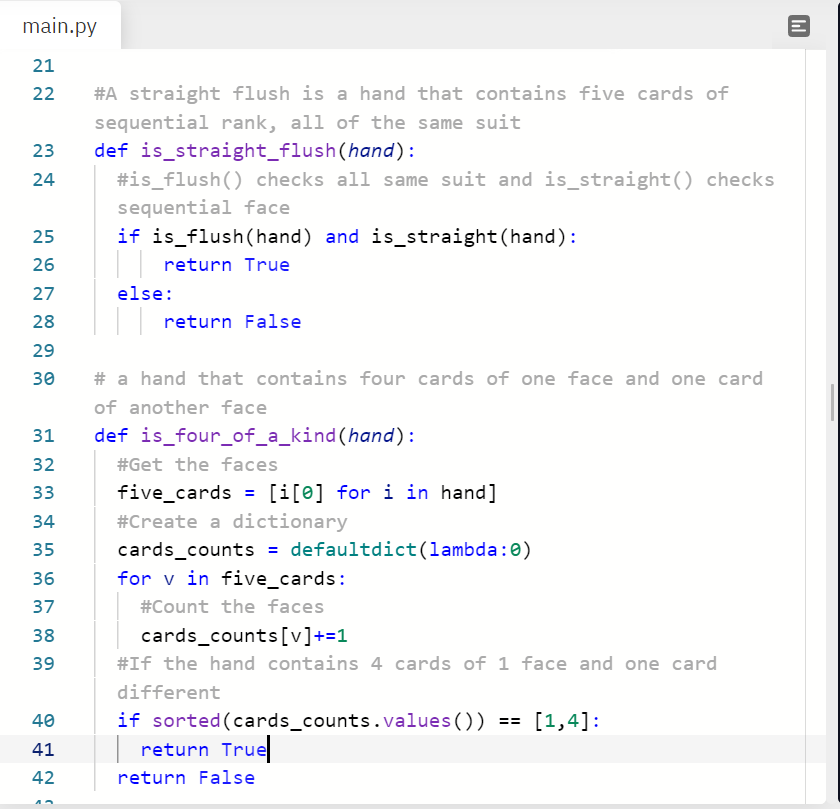Switch to the main.py tab

tap(60, 26)
